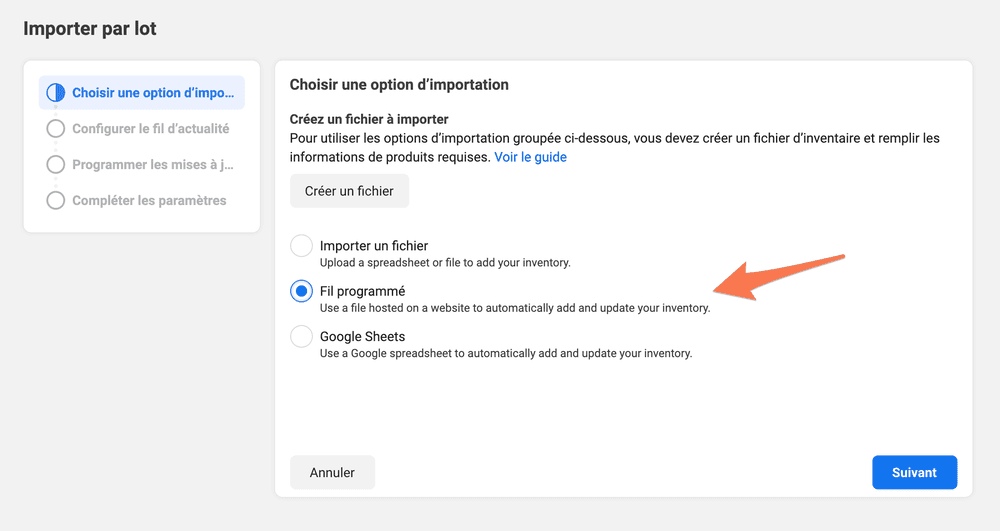
Task: Select the Google Sheets radio button
Action: [301, 337]
